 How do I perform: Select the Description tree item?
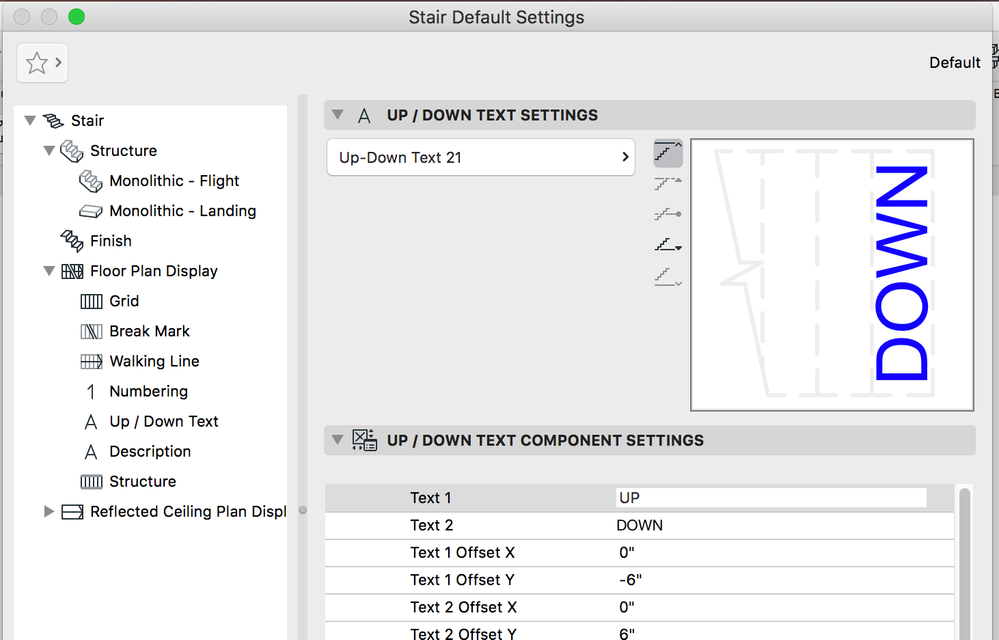(x=150, y=451)
